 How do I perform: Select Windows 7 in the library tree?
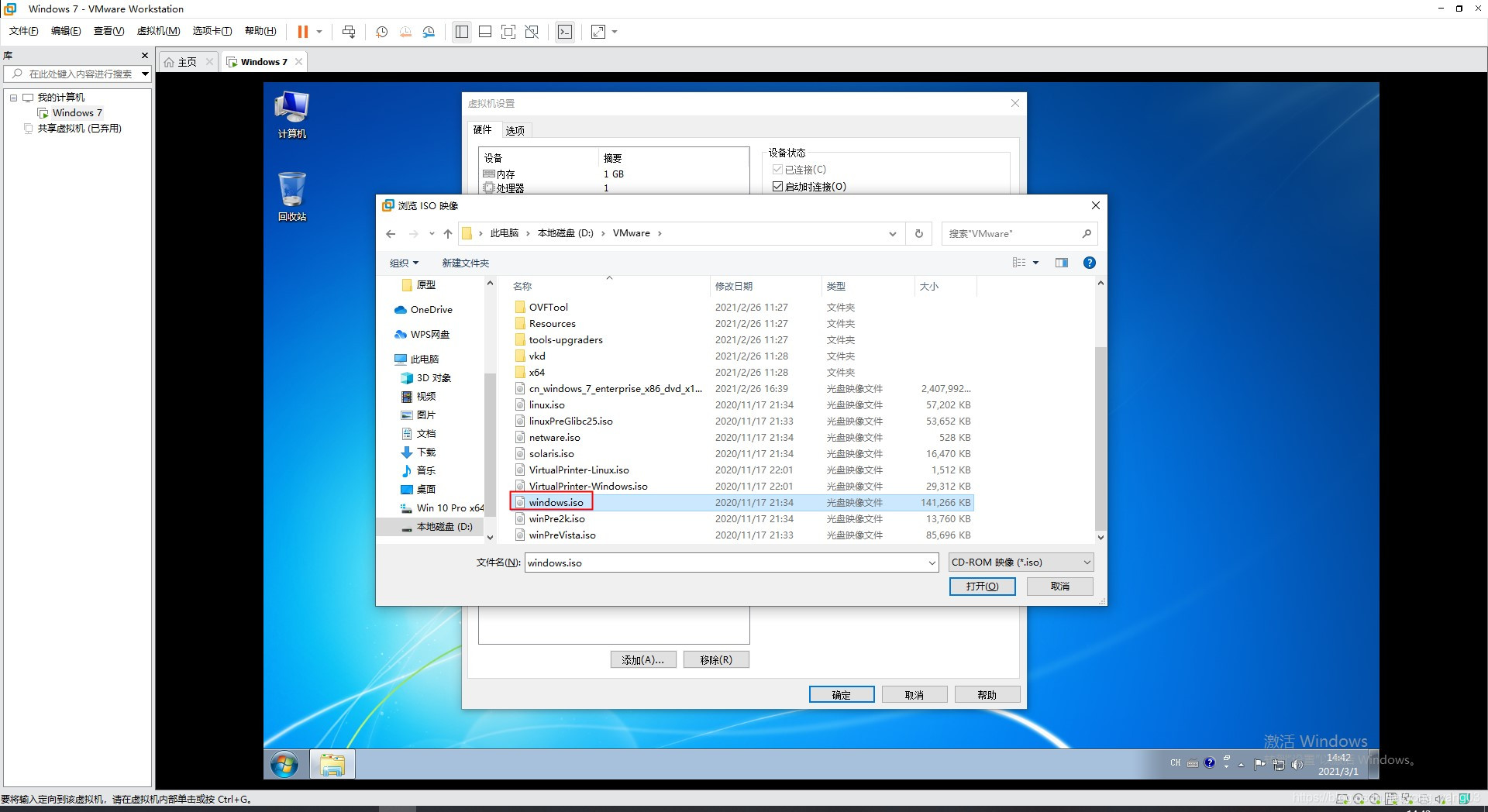tap(77, 113)
